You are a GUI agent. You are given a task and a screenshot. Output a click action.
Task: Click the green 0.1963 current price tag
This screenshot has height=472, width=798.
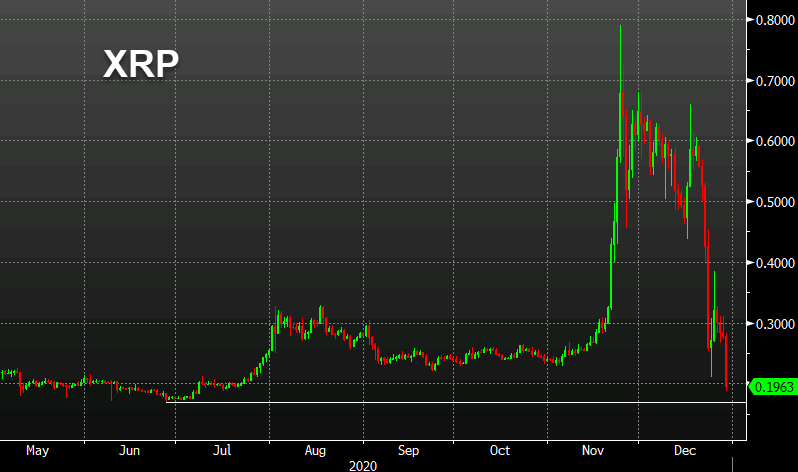coord(772,386)
